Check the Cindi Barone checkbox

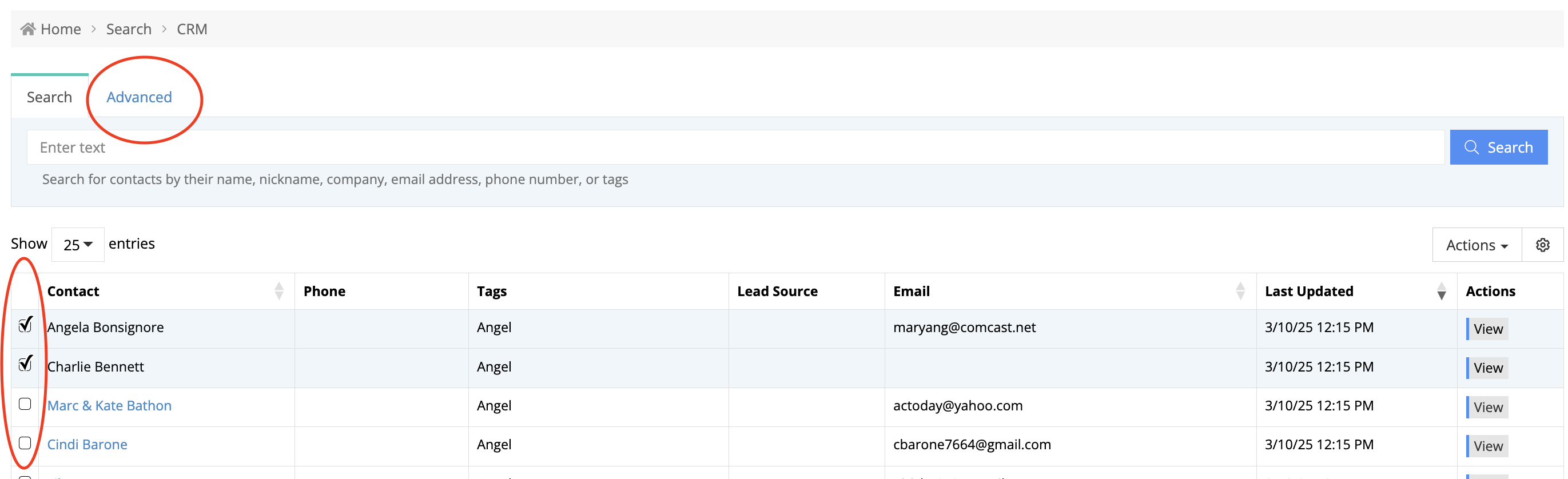pos(25,442)
